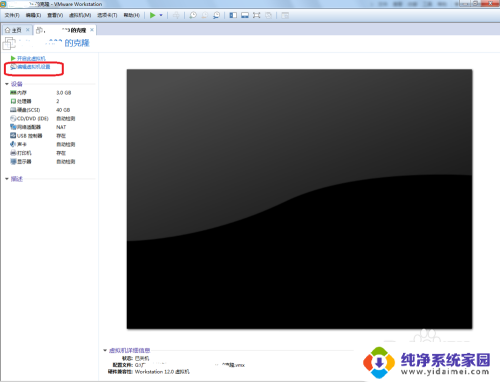The height and width of the screenshot is (382, 500).
Task: Select the 显示器 display device row
Action: 43,162
